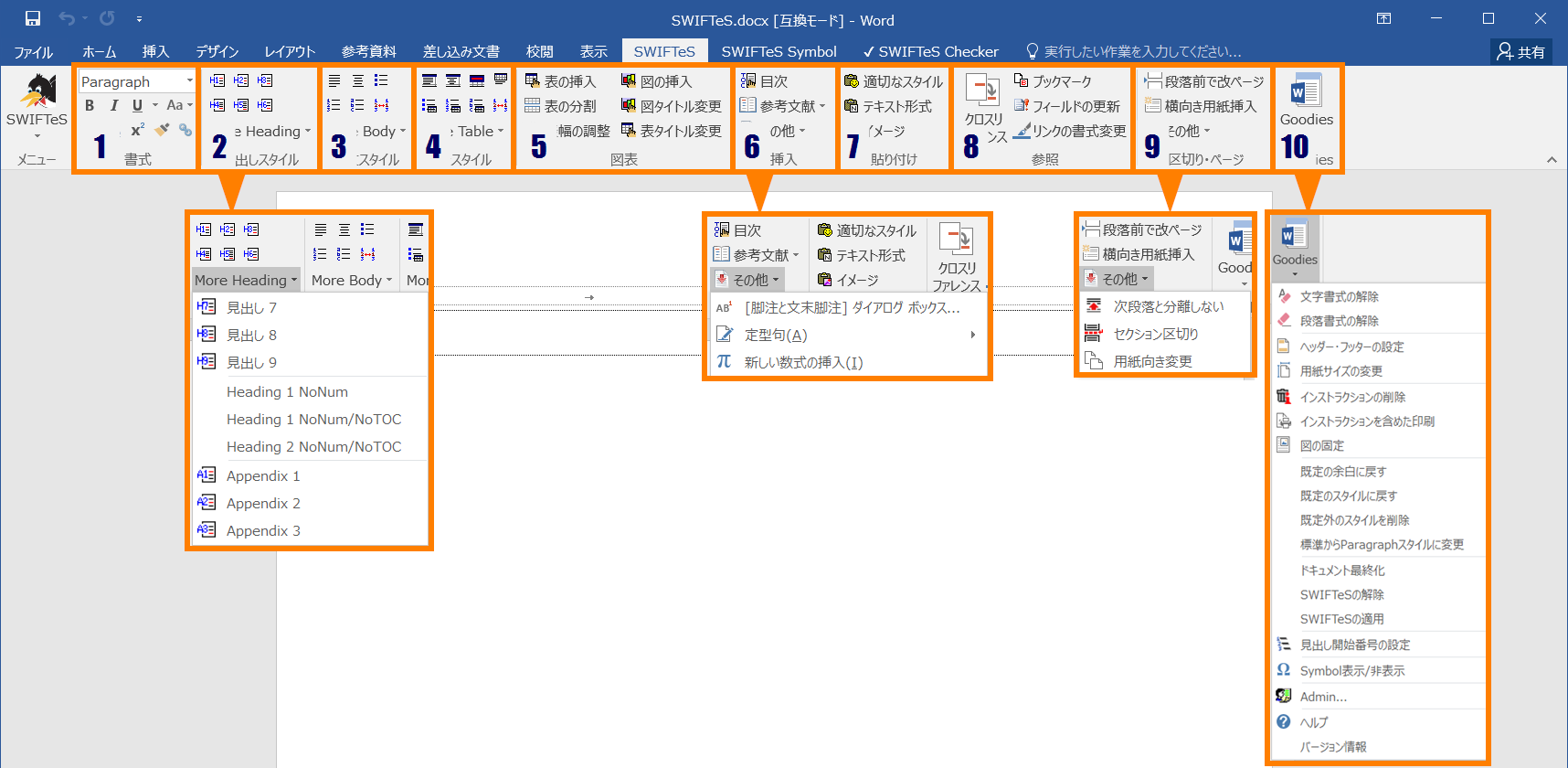Choose 見出し 9 from the heading menu
The width and height of the screenshot is (1568, 768).
pyautogui.click(x=310, y=362)
